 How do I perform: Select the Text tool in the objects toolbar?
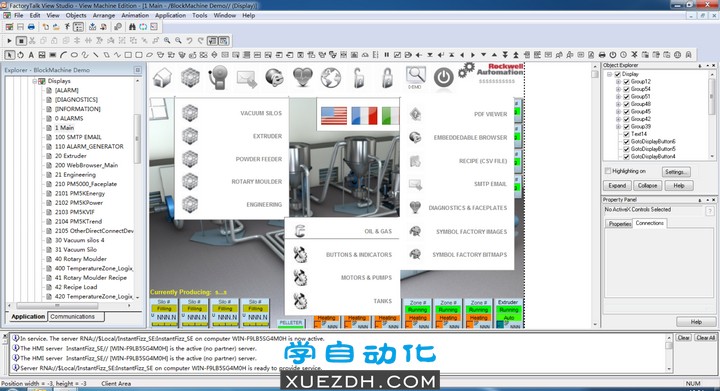(31, 55)
